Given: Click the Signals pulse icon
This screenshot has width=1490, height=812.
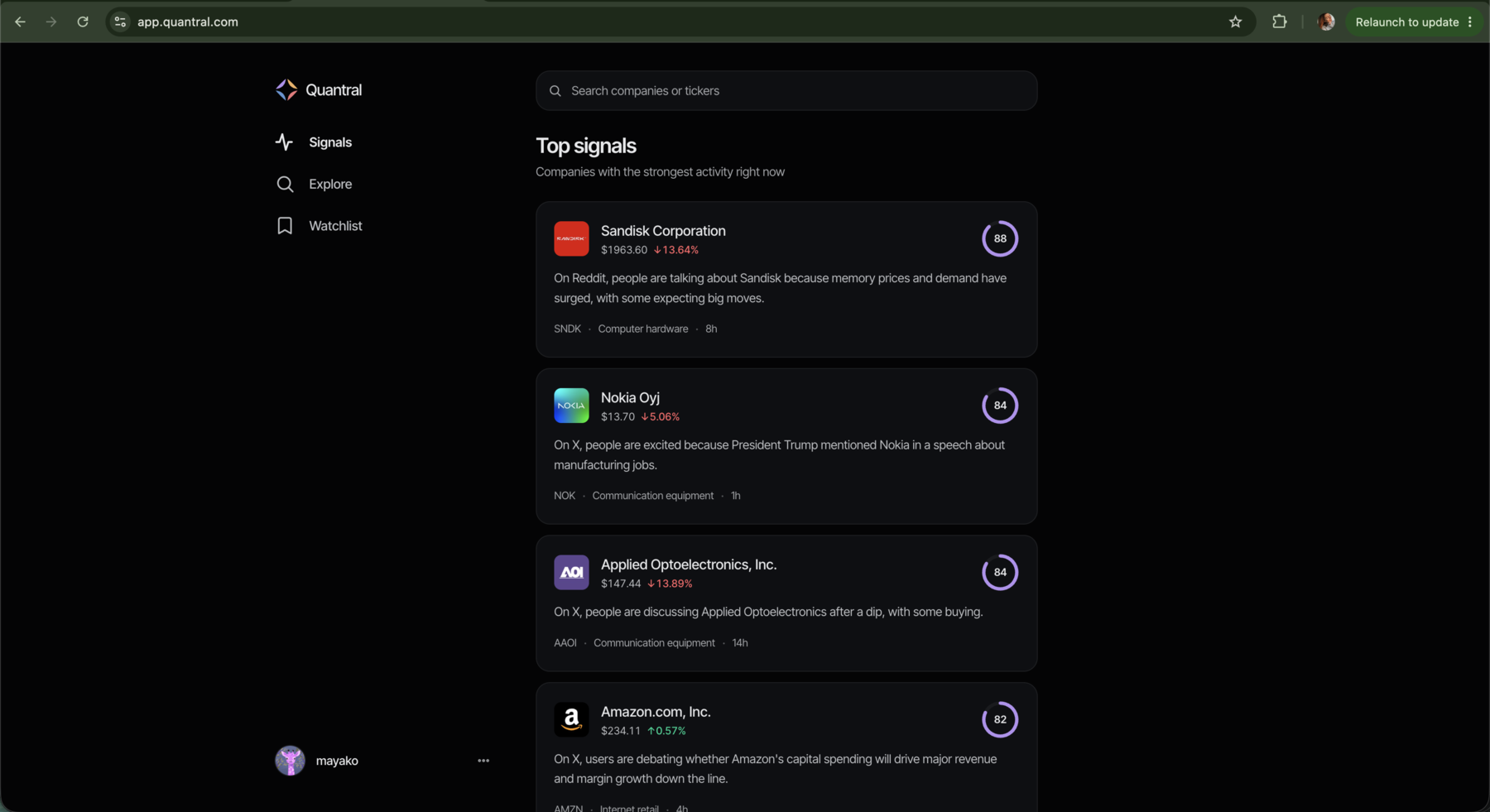Looking at the screenshot, I should (x=284, y=142).
